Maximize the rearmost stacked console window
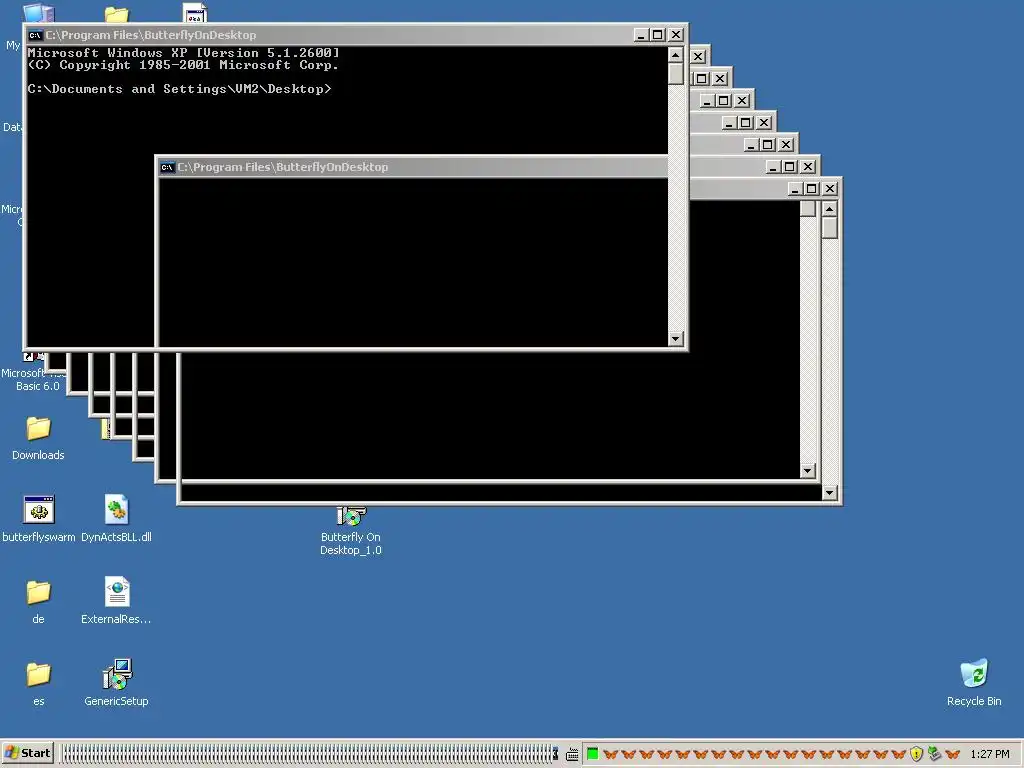 pos(812,189)
